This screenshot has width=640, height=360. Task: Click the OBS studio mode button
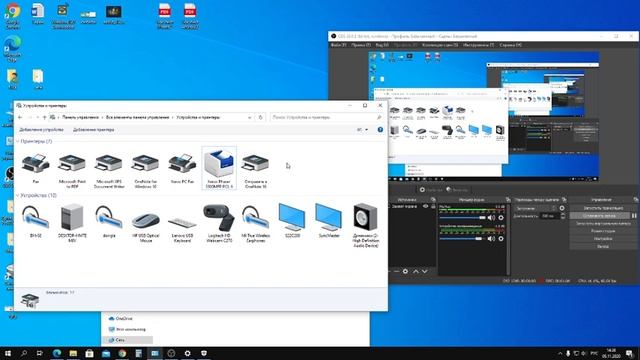coord(603,231)
